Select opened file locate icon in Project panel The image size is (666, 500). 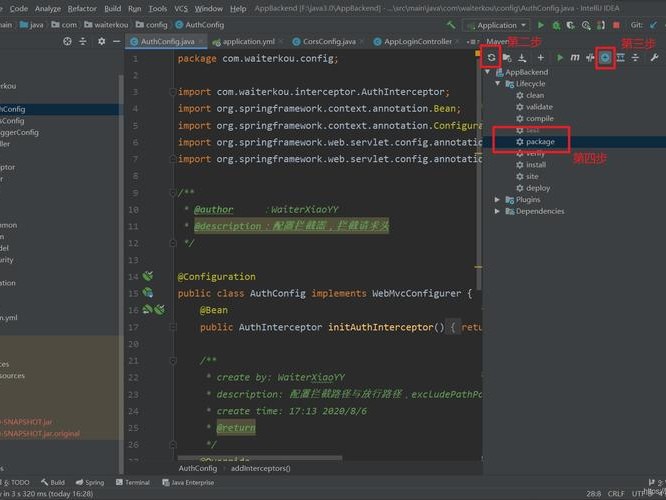tap(68, 41)
